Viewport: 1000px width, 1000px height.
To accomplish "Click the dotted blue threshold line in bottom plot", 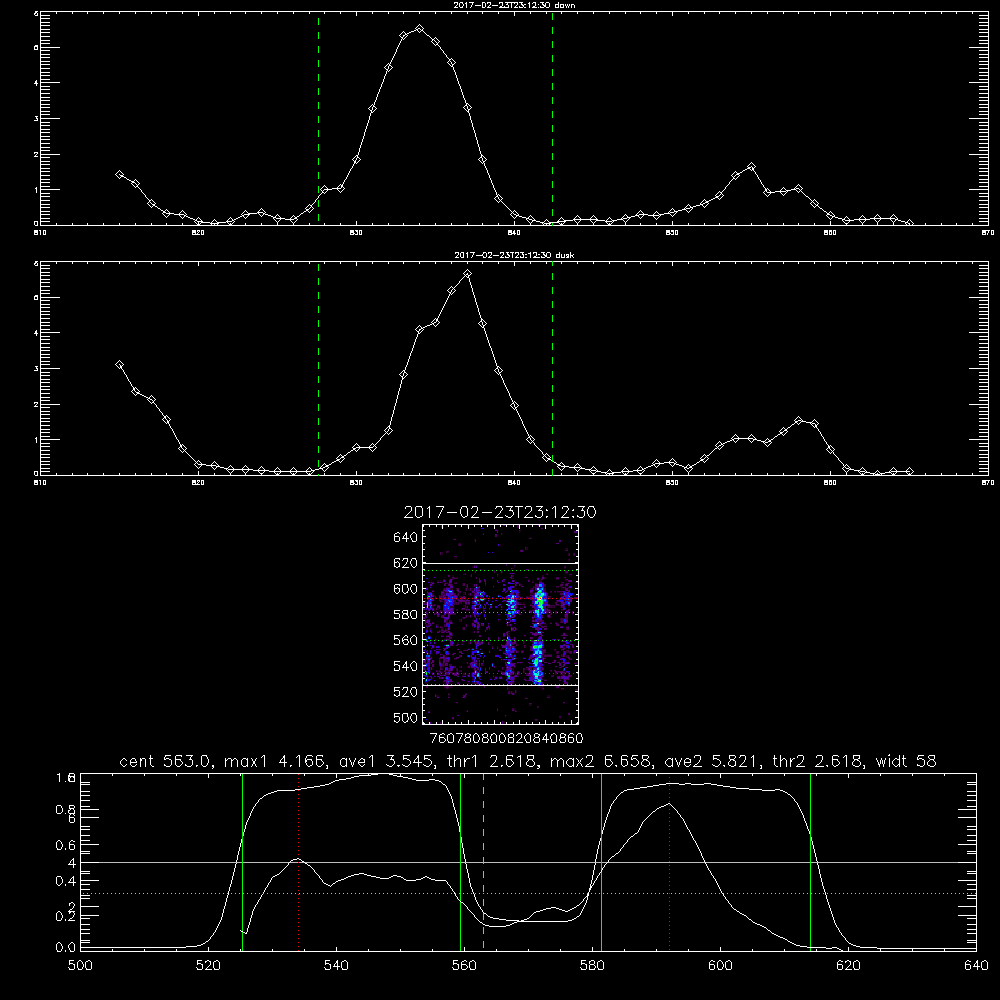I will (528, 893).
